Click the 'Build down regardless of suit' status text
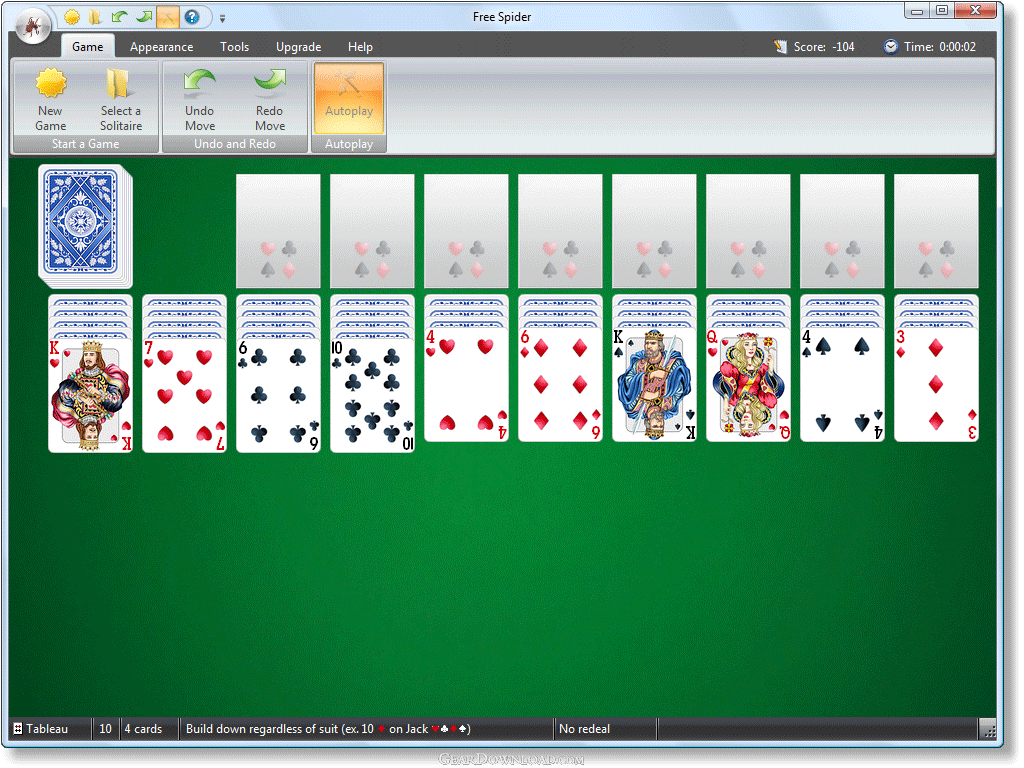The height and width of the screenshot is (768, 1024). pos(328,728)
